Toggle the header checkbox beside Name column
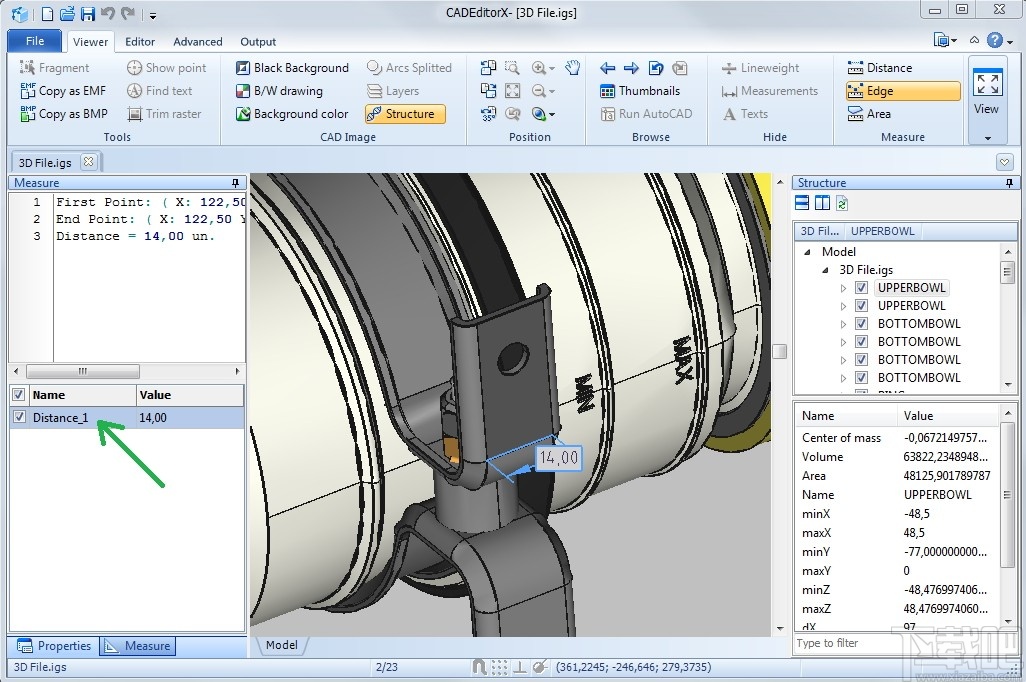The height and width of the screenshot is (682, 1026). tap(19, 395)
